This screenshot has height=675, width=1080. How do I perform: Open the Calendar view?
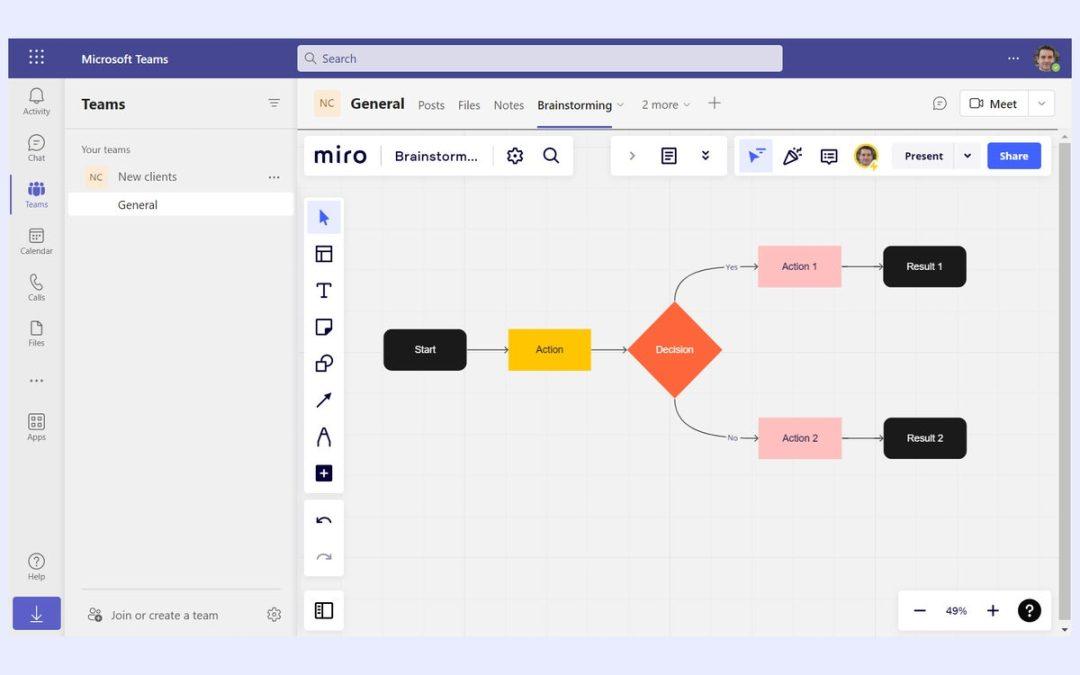point(37,241)
